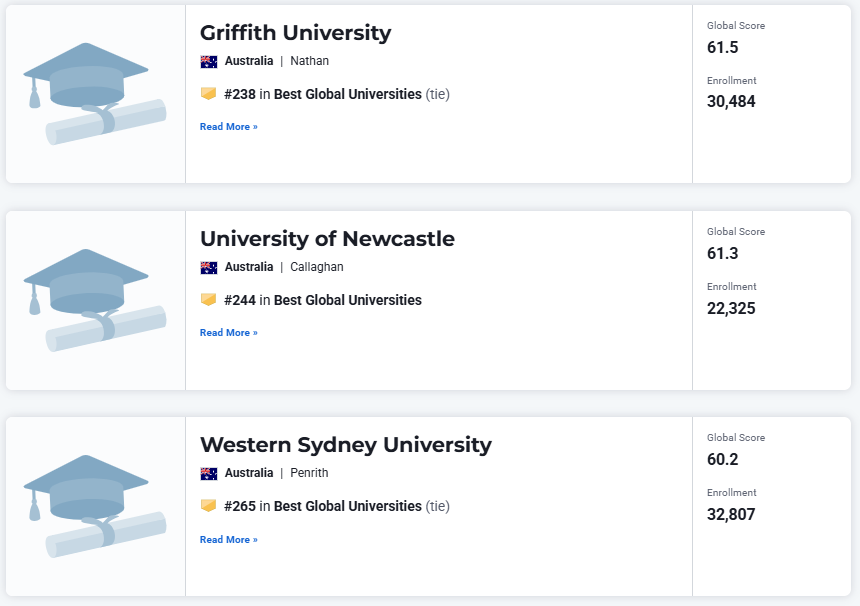Click Read More under Western Sydney University

tap(228, 540)
